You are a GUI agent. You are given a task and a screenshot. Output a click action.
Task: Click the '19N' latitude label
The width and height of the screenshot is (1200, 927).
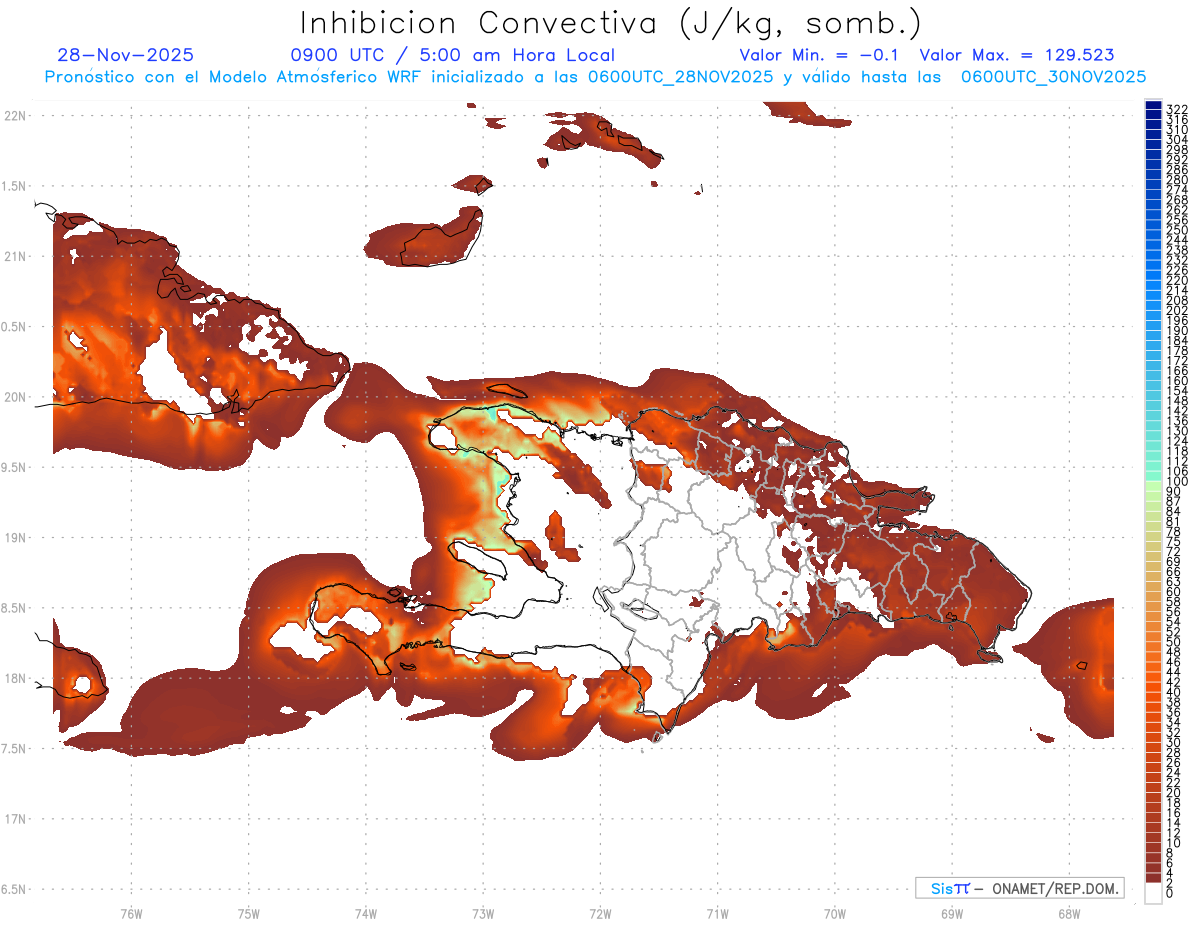coord(15,538)
